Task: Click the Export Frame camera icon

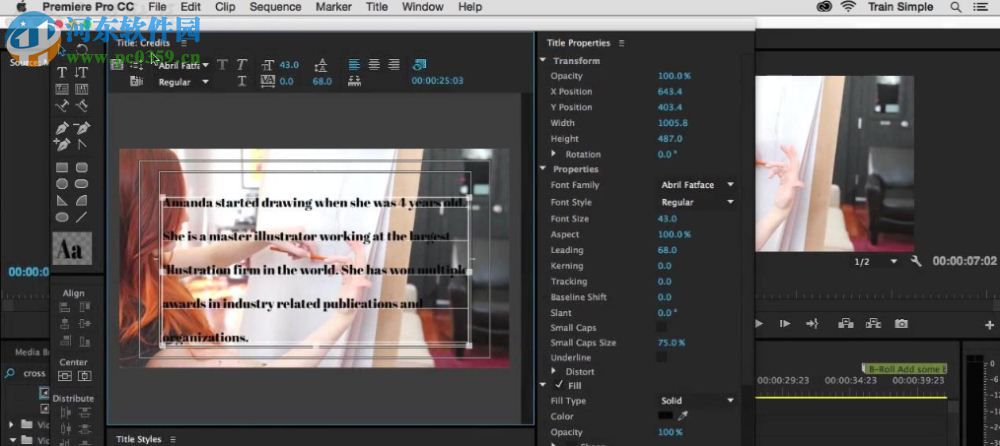Action: (901, 323)
